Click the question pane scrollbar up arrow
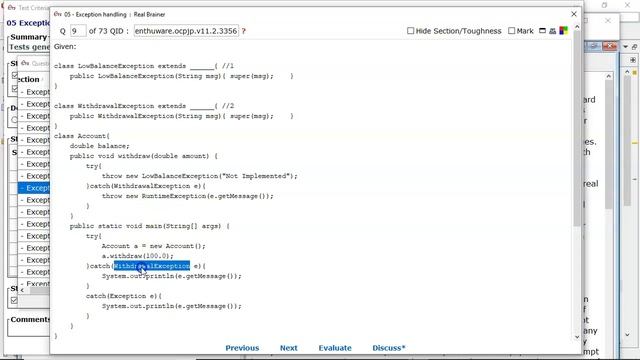This screenshot has width=640, height=360. tap(577, 27)
